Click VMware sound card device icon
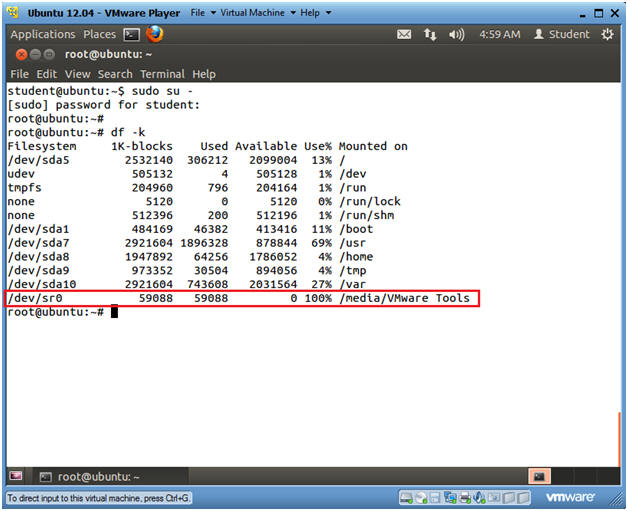628x511 pixels. pos(479,497)
